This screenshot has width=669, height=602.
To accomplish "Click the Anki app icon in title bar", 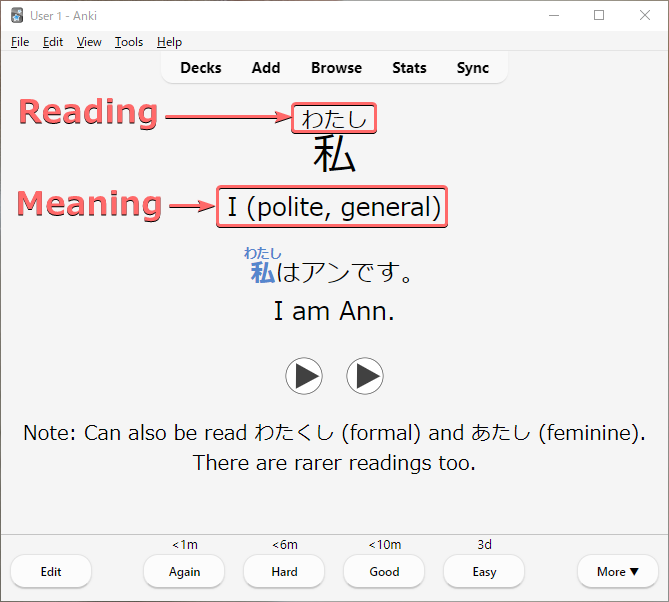I will pos(17,16).
